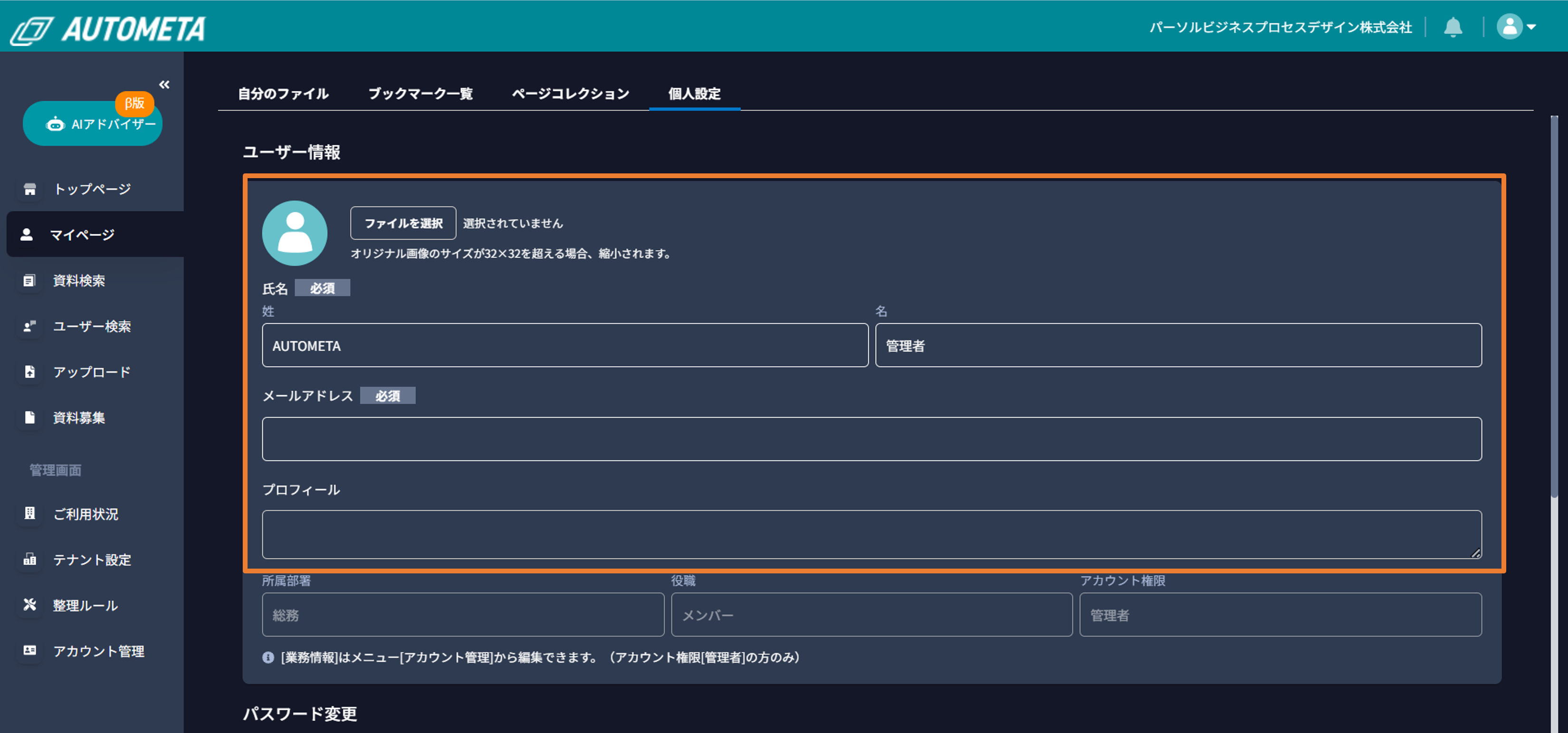Open テナント設定 in the admin menu
The height and width of the screenshot is (733, 1568).
92,560
